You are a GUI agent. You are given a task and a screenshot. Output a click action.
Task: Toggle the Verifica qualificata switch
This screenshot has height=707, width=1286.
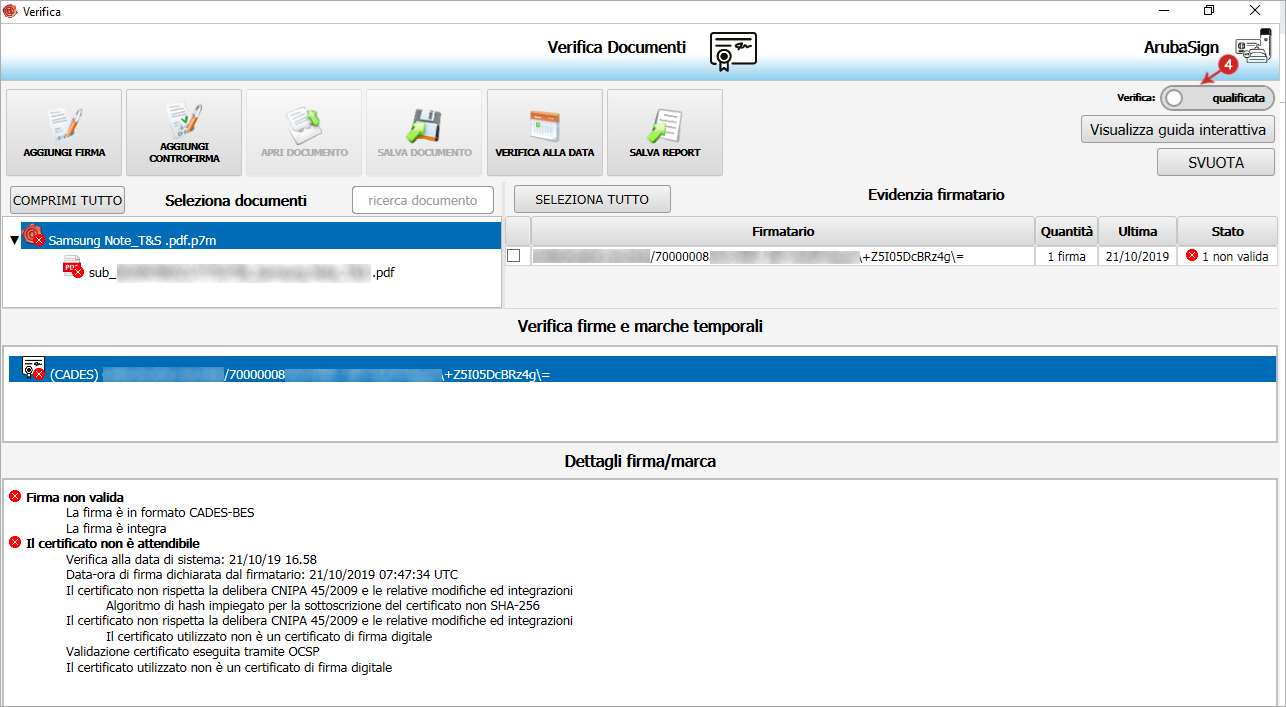1218,97
